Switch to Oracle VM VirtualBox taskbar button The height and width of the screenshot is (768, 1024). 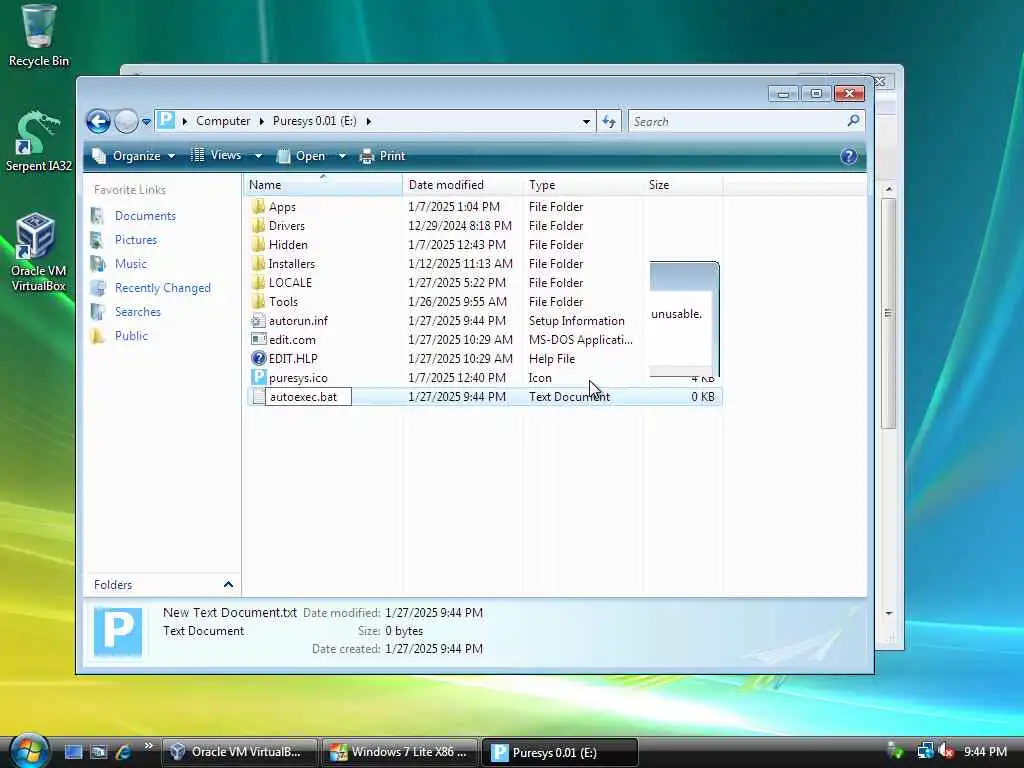[239, 752]
